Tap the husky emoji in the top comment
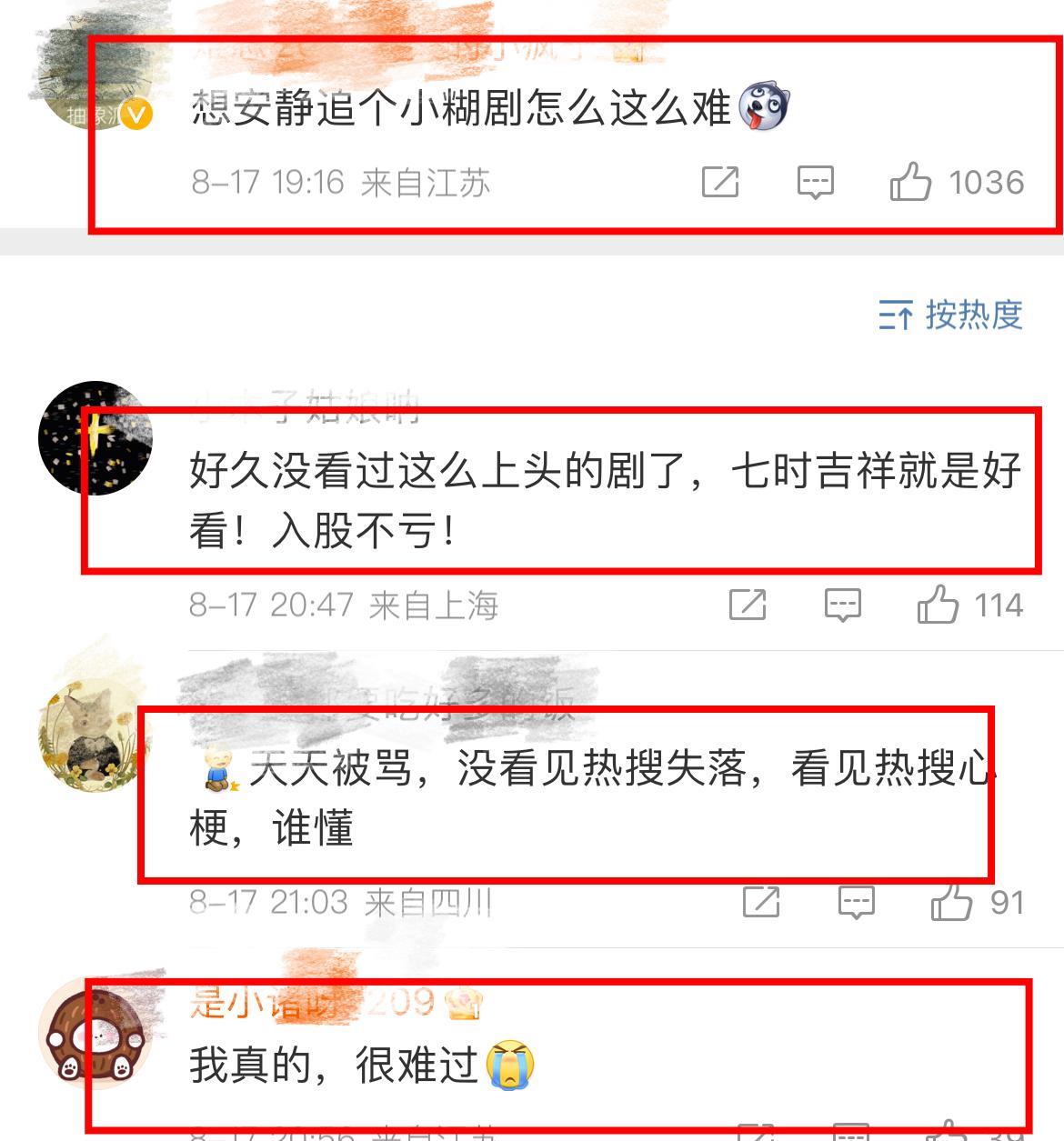The image size is (1064, 1141). [x=764, y=106]
